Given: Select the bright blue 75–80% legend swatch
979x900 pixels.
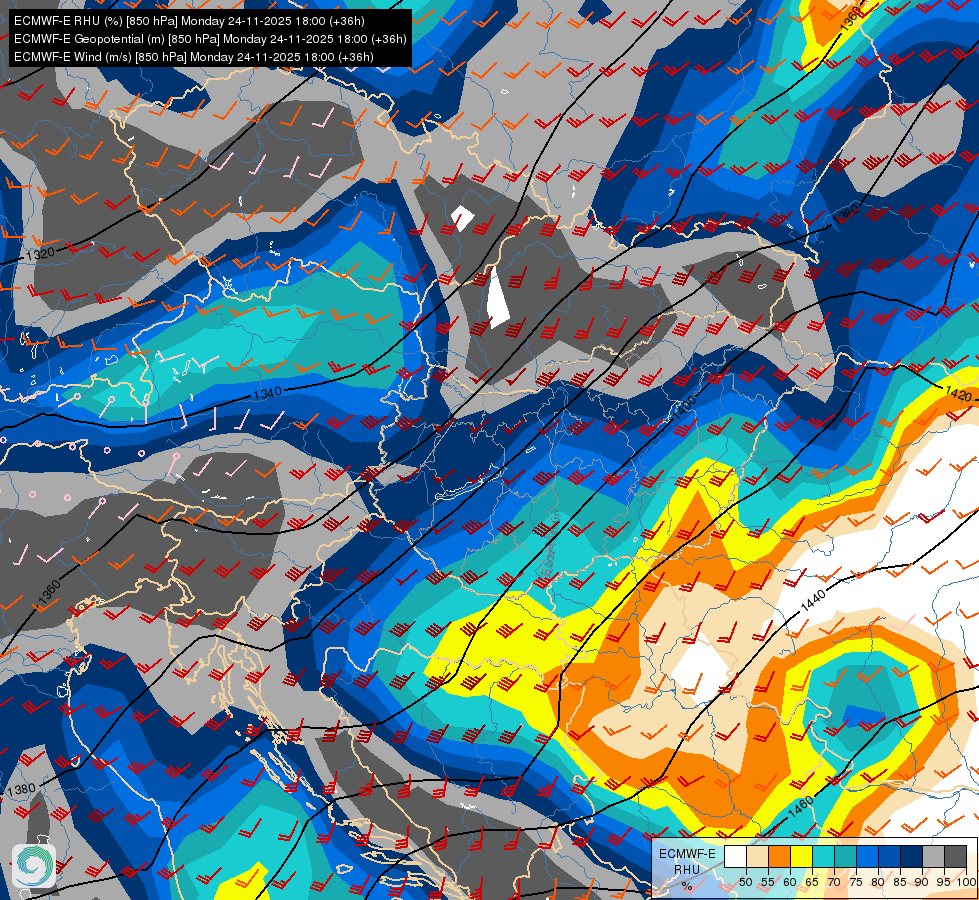Looking at the screenshot, I should tap(867, 857).
